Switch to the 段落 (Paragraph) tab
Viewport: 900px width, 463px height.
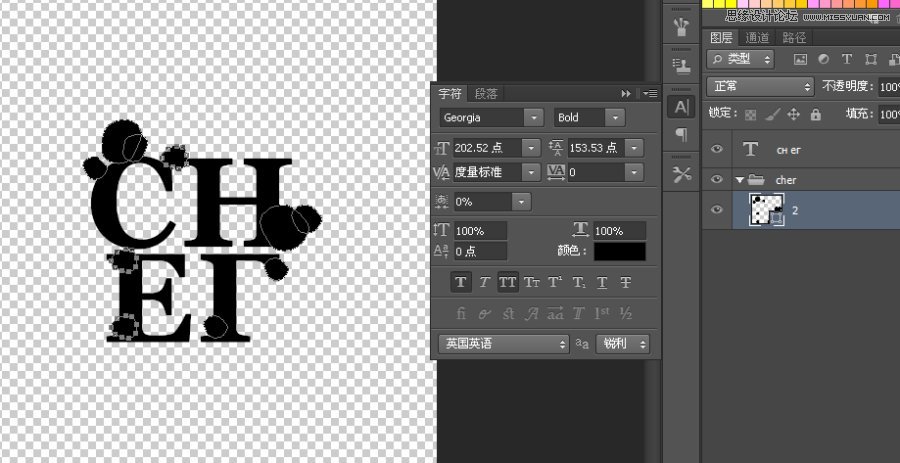[485, 93]
